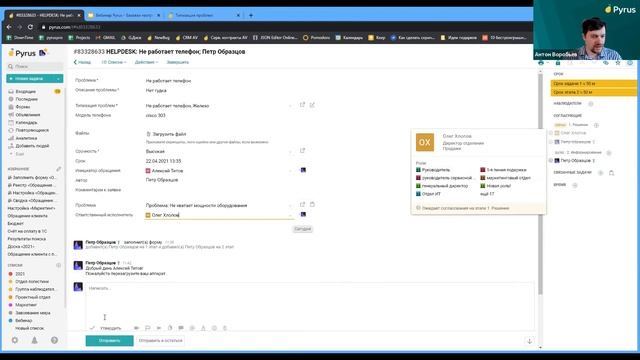Open Результаты поиска in favorites
Image resolution: width=640 pixels, height=360 pixels.
click(x=27, y=239)
